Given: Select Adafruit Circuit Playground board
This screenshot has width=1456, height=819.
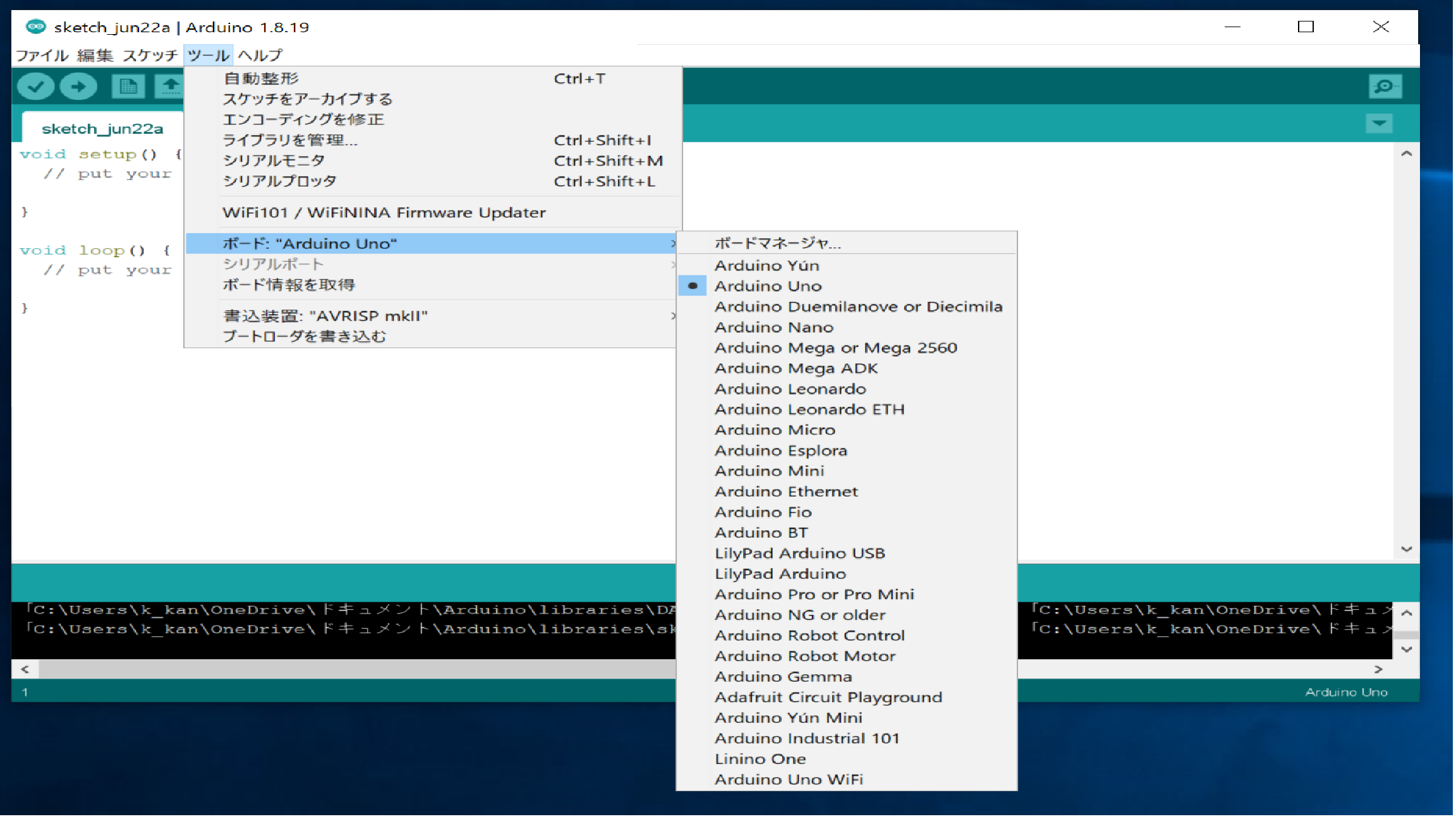Looking at the screenshot, I should [x=847, y=698].
